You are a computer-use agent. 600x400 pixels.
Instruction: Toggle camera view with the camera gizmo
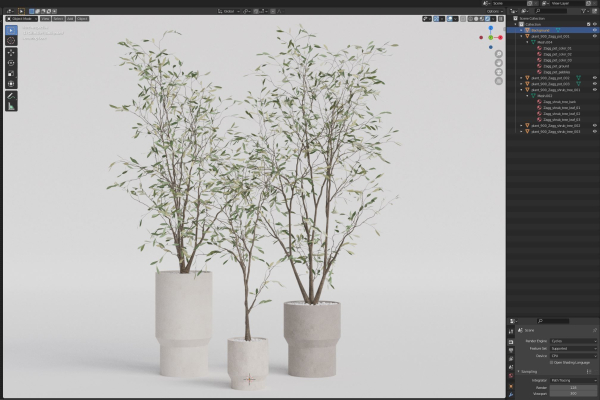[499, 72]
